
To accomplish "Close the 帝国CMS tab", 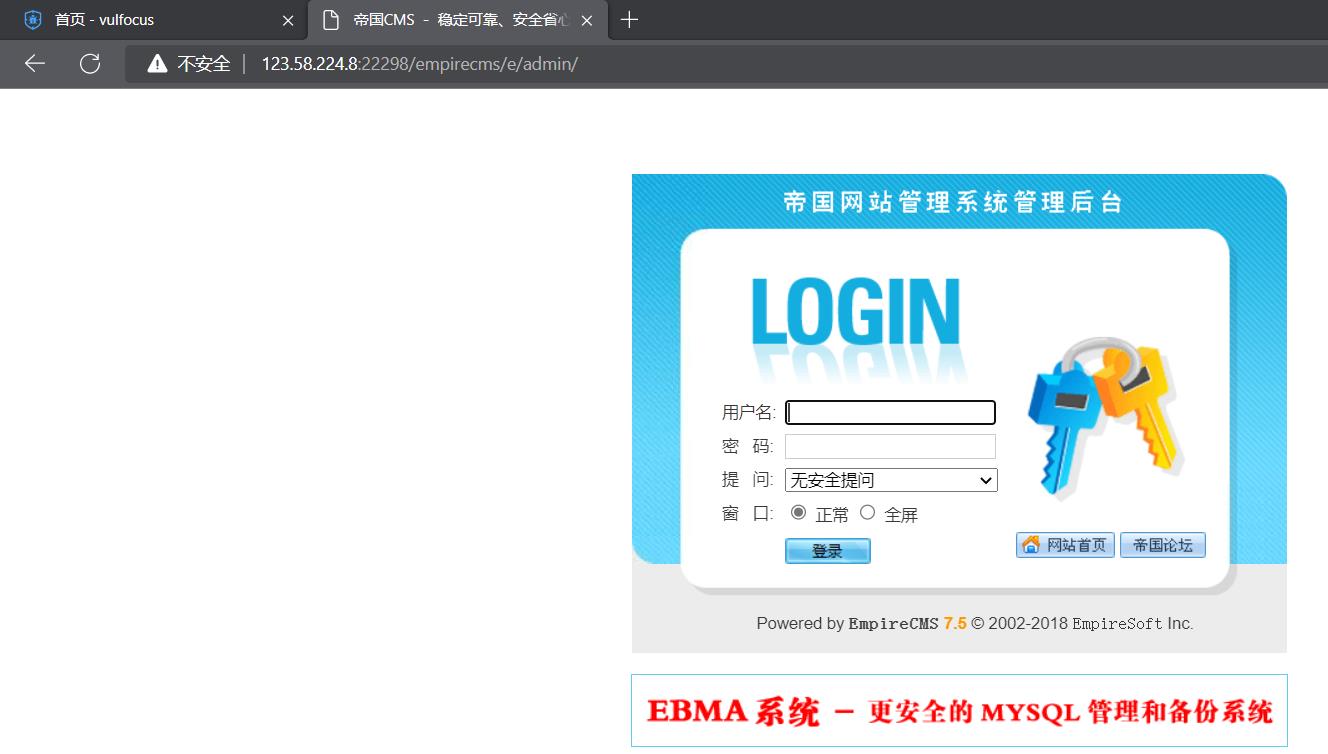I will [587, 20].
